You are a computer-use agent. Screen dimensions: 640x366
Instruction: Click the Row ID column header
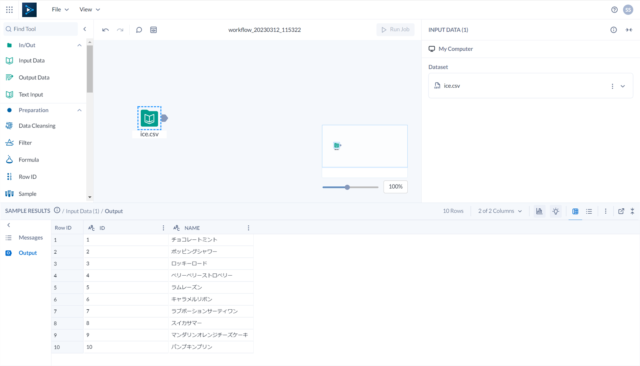pyautogui.click(x=63, y=228)
